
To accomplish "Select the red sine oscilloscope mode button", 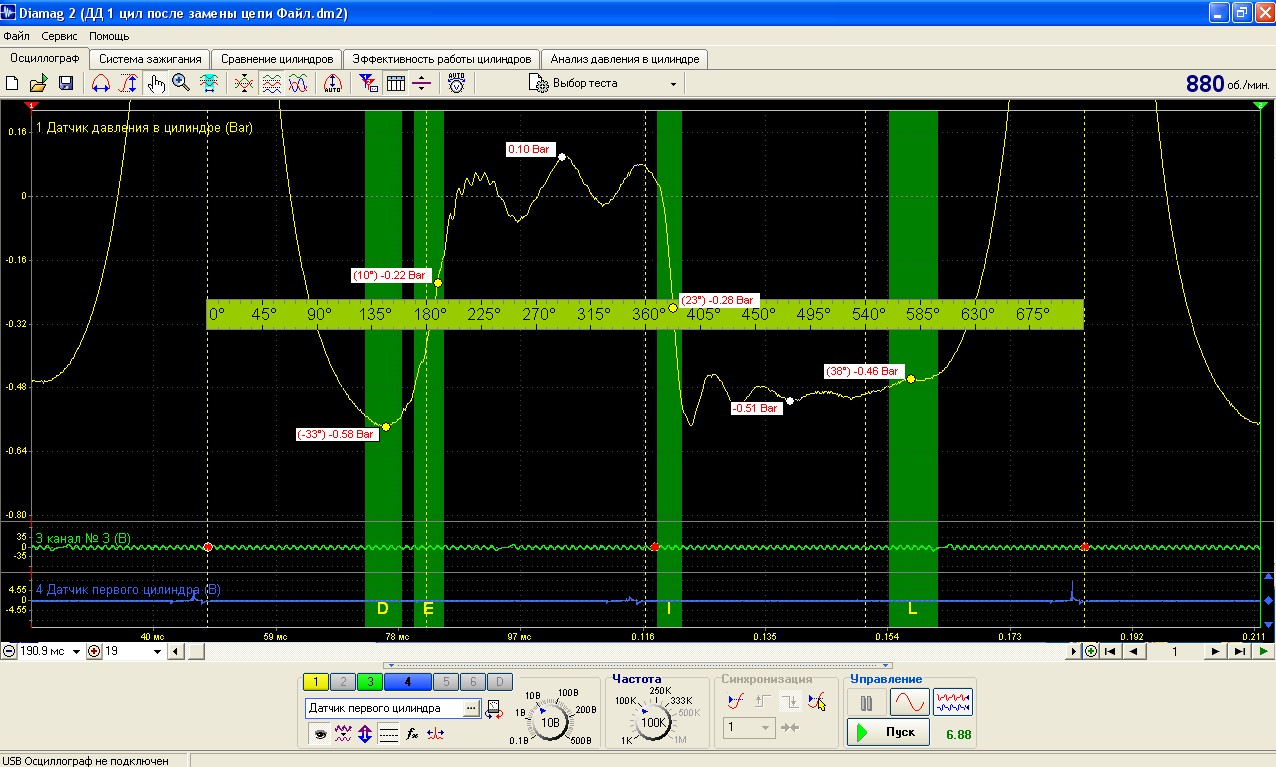I will click(910, 702).
